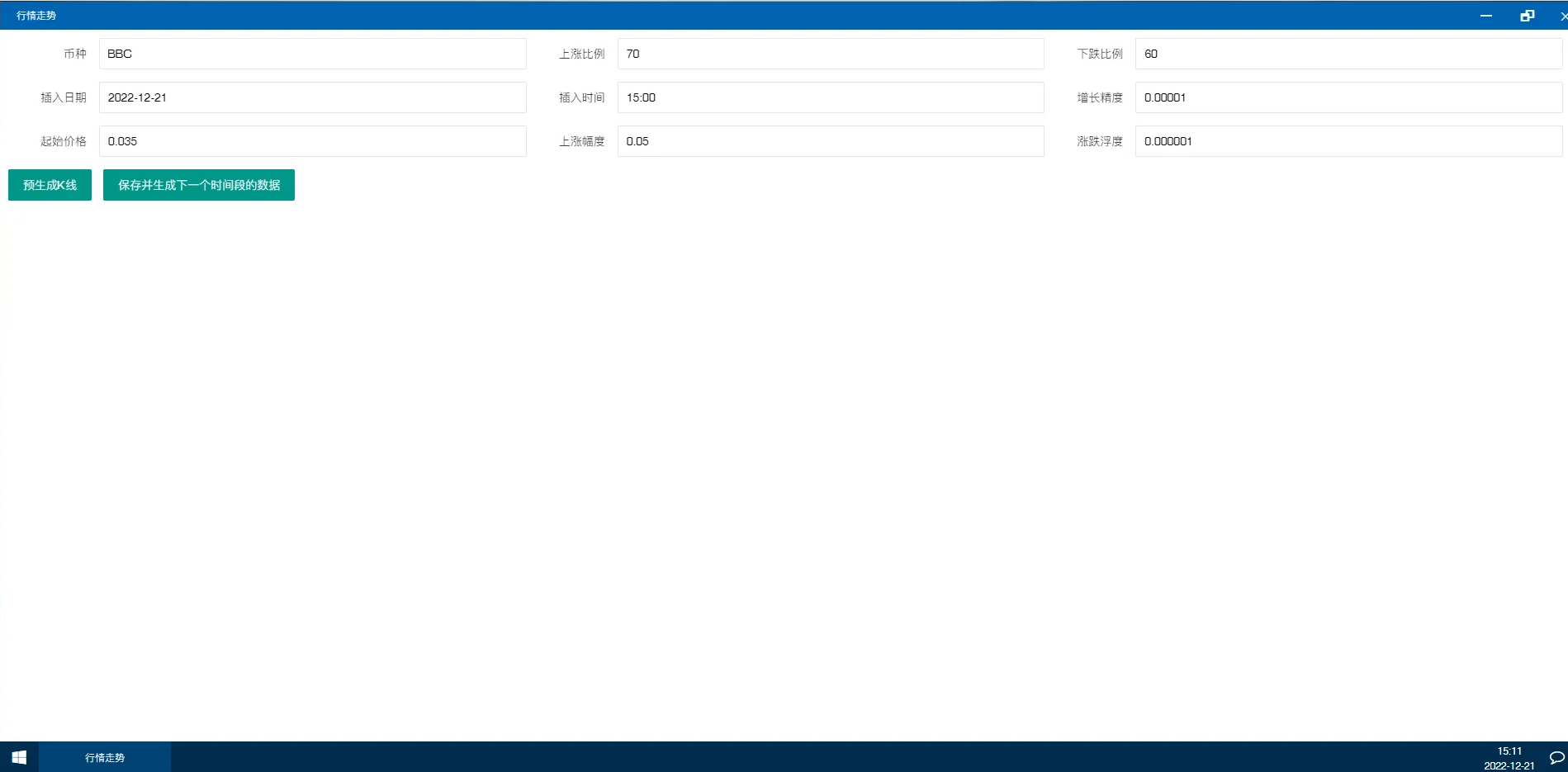Viewport: 1568px width, 772px height.
Task: Click 保存并生成下一个时间段的数据 button
Action: point(199,185)
